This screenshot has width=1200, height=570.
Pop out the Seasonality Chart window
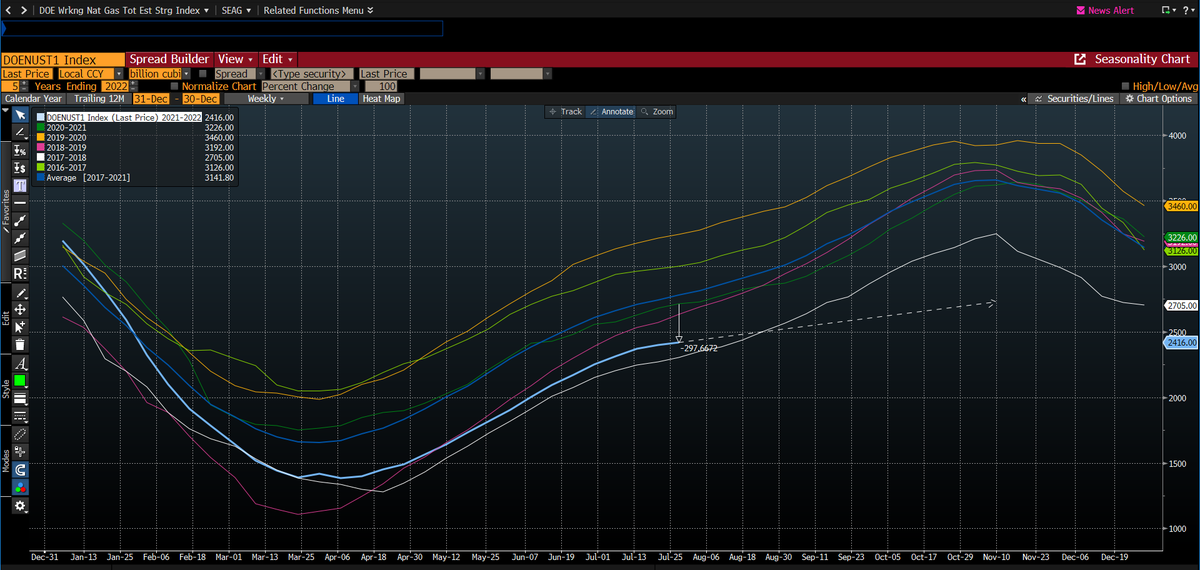coord(1080,59)
